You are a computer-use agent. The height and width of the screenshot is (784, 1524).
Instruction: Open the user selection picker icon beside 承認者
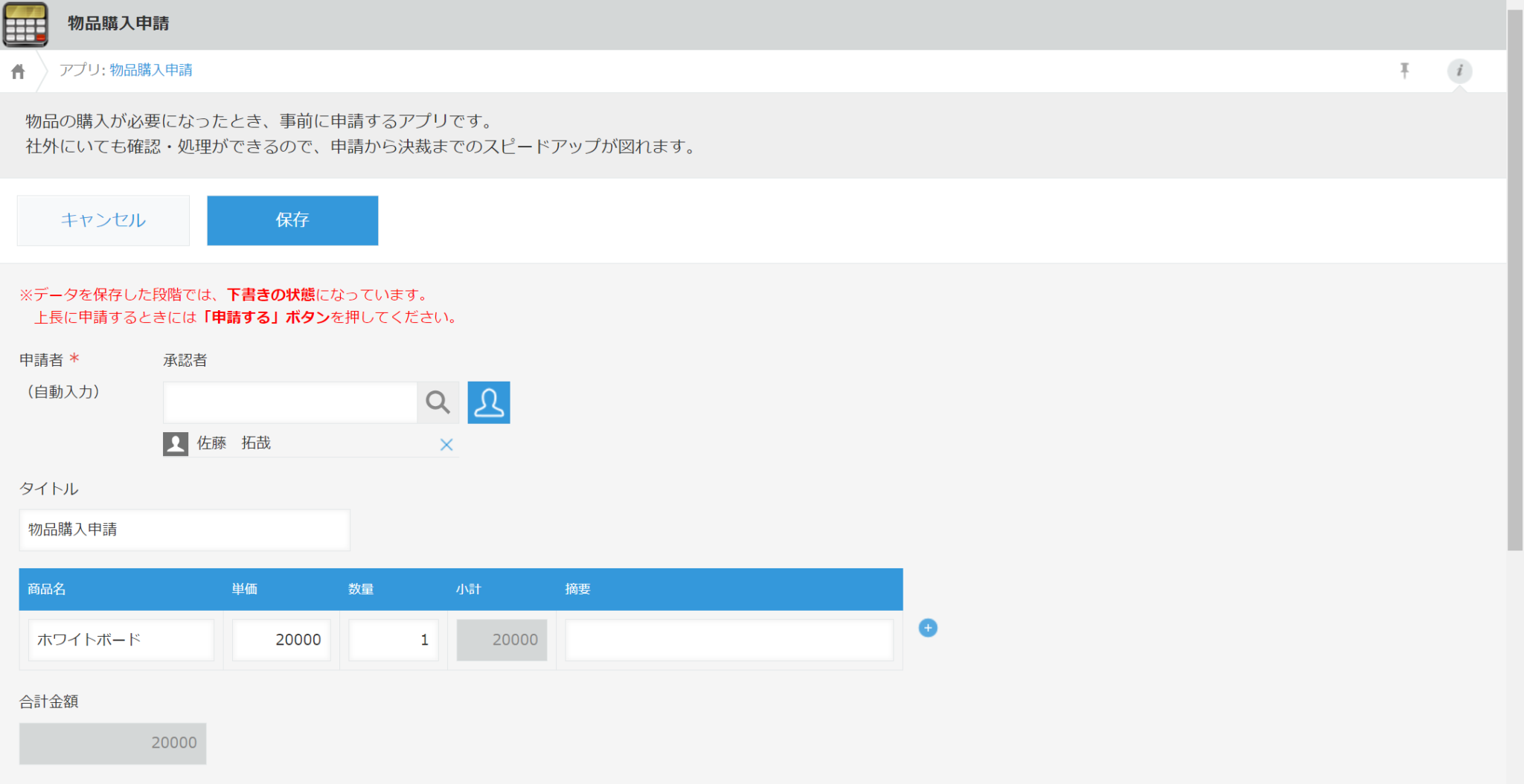click(488, 402)
